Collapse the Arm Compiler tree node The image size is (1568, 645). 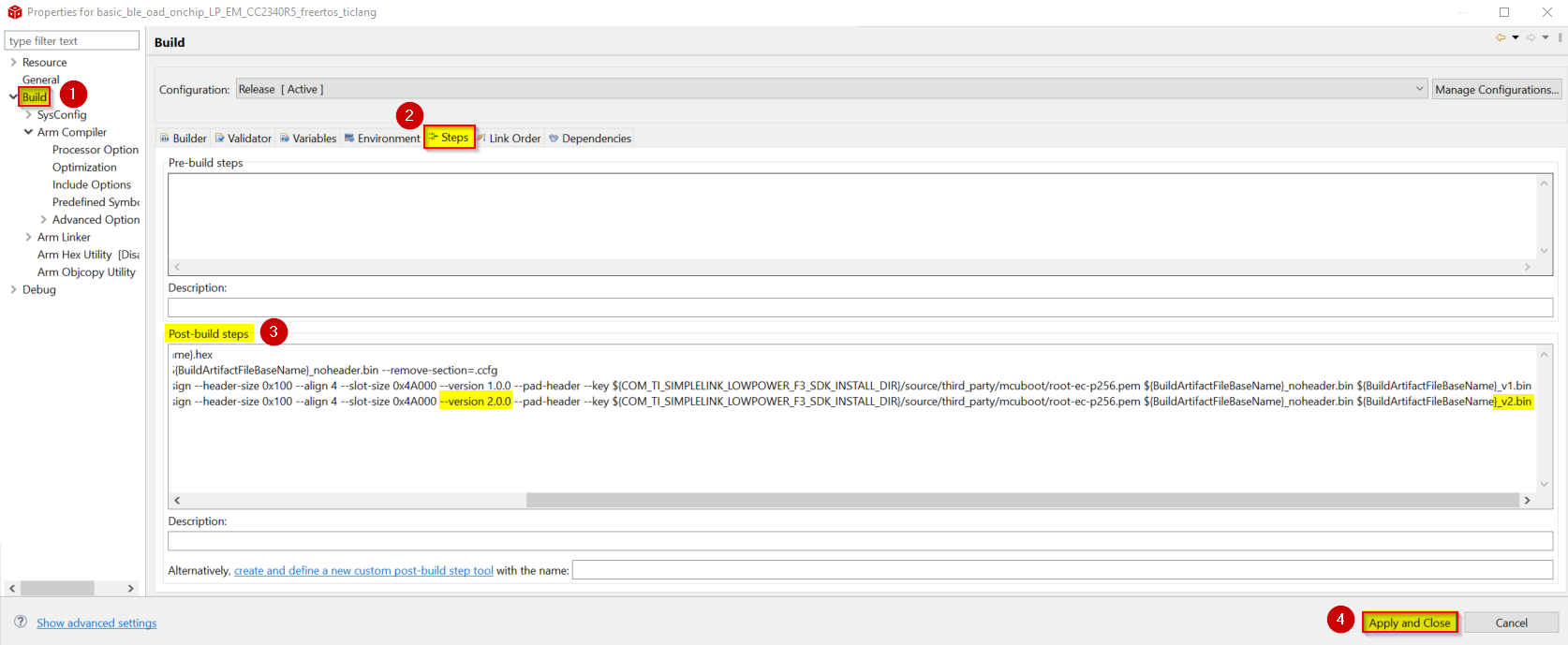point(28,132)
